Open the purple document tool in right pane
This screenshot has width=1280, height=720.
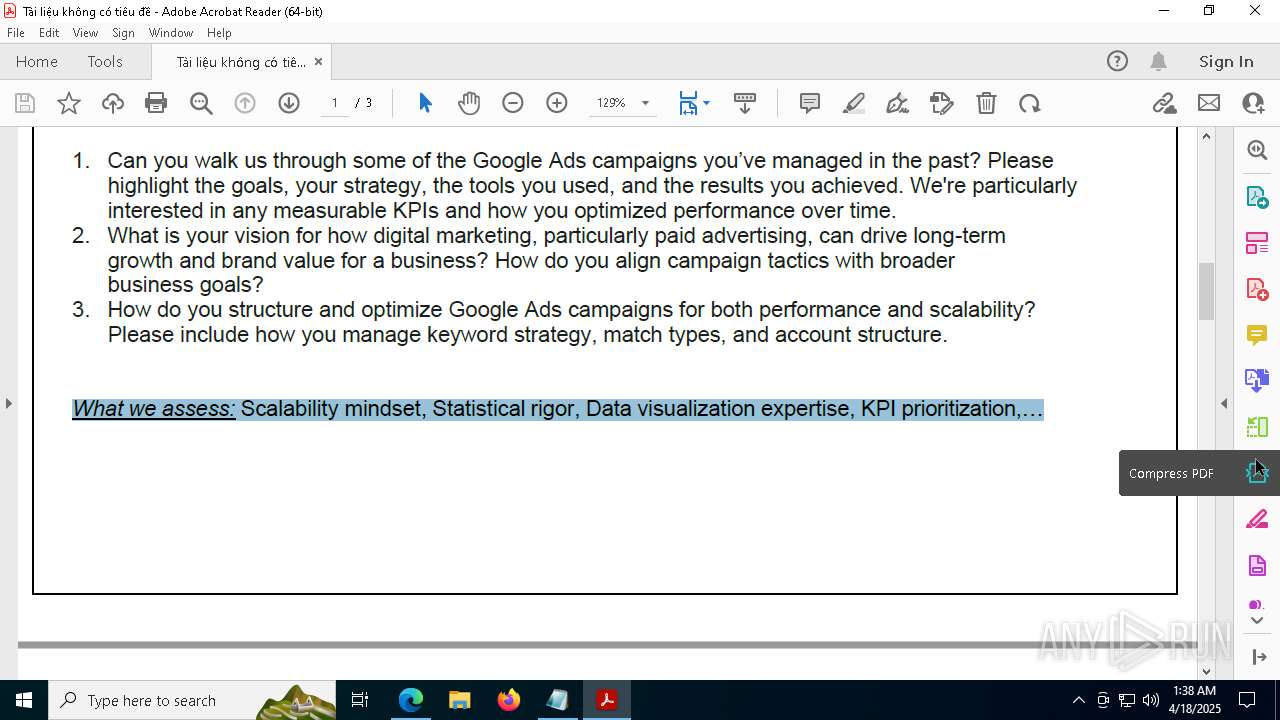pos(1257,566)
